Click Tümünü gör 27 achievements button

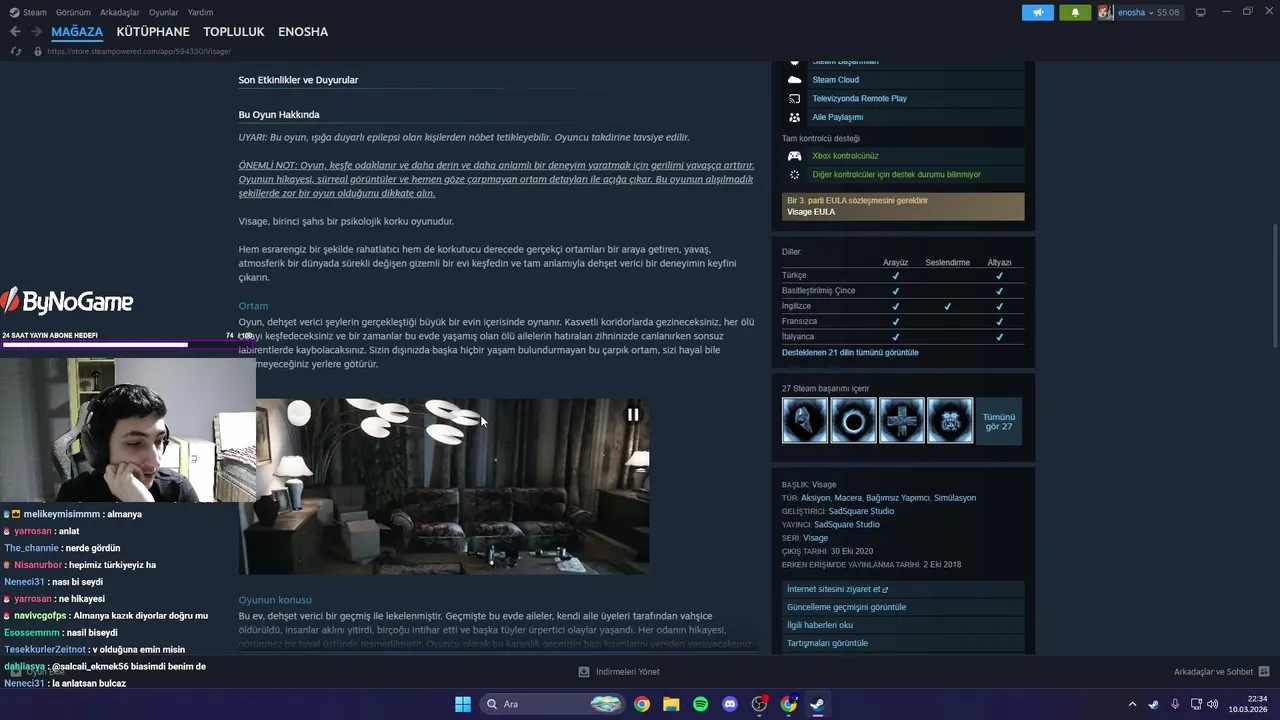coord(999,421)
